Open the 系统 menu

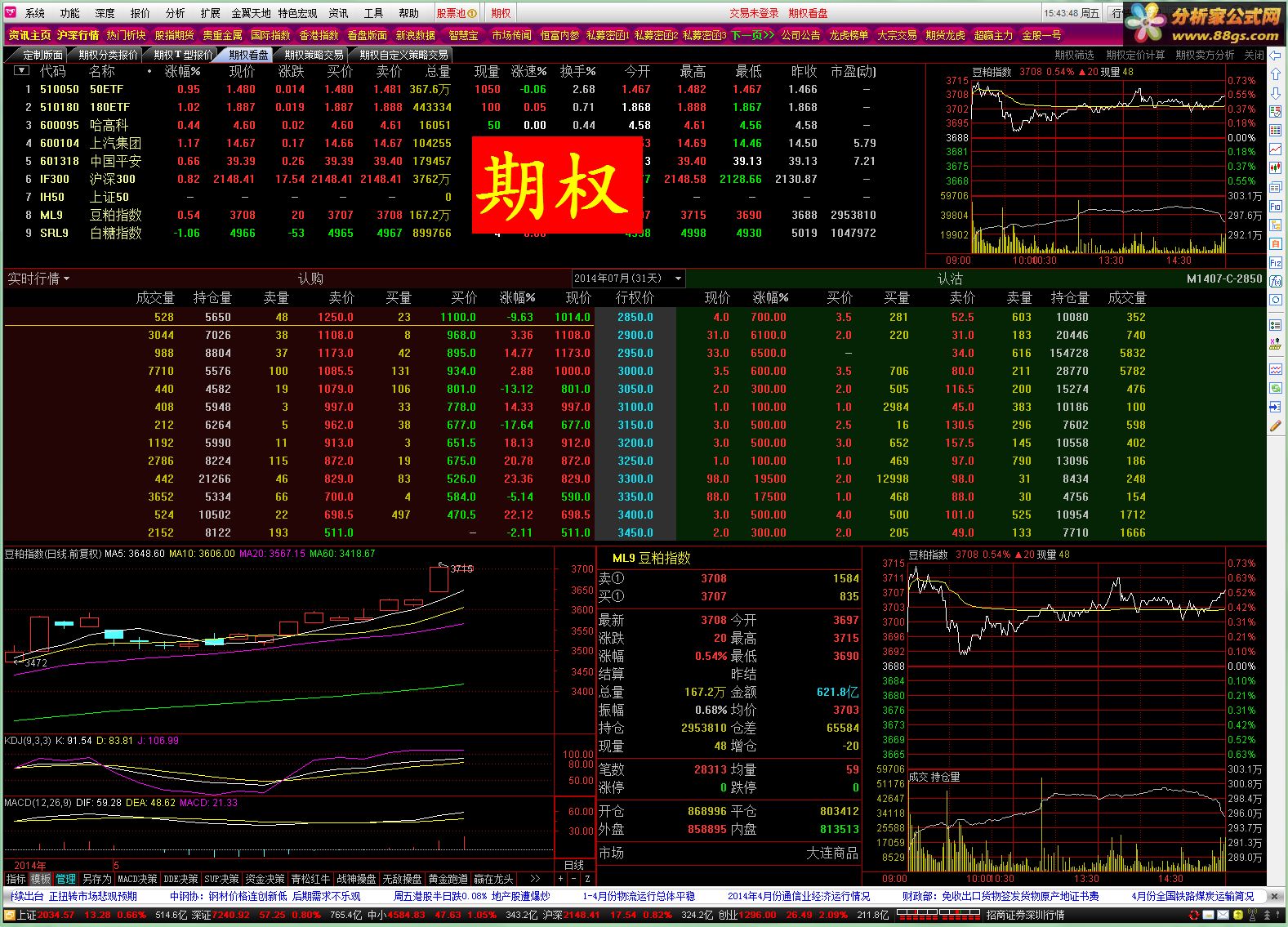35,13
